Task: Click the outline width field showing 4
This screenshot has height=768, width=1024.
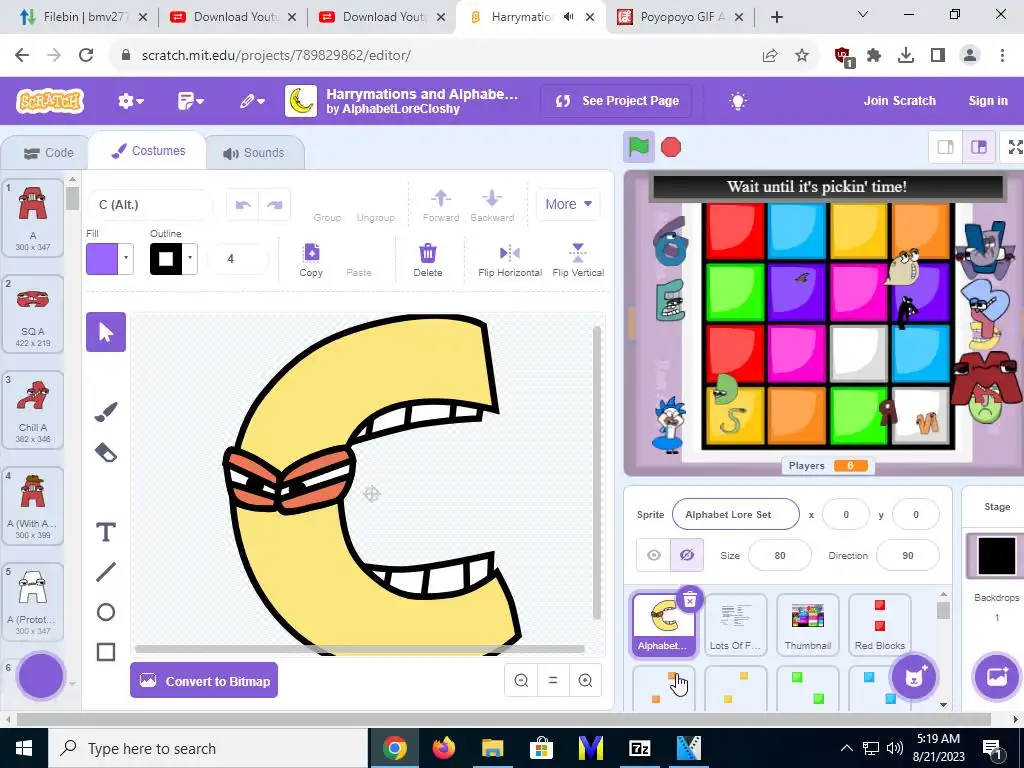Action: pyautogui.click(x=238, y=259)
